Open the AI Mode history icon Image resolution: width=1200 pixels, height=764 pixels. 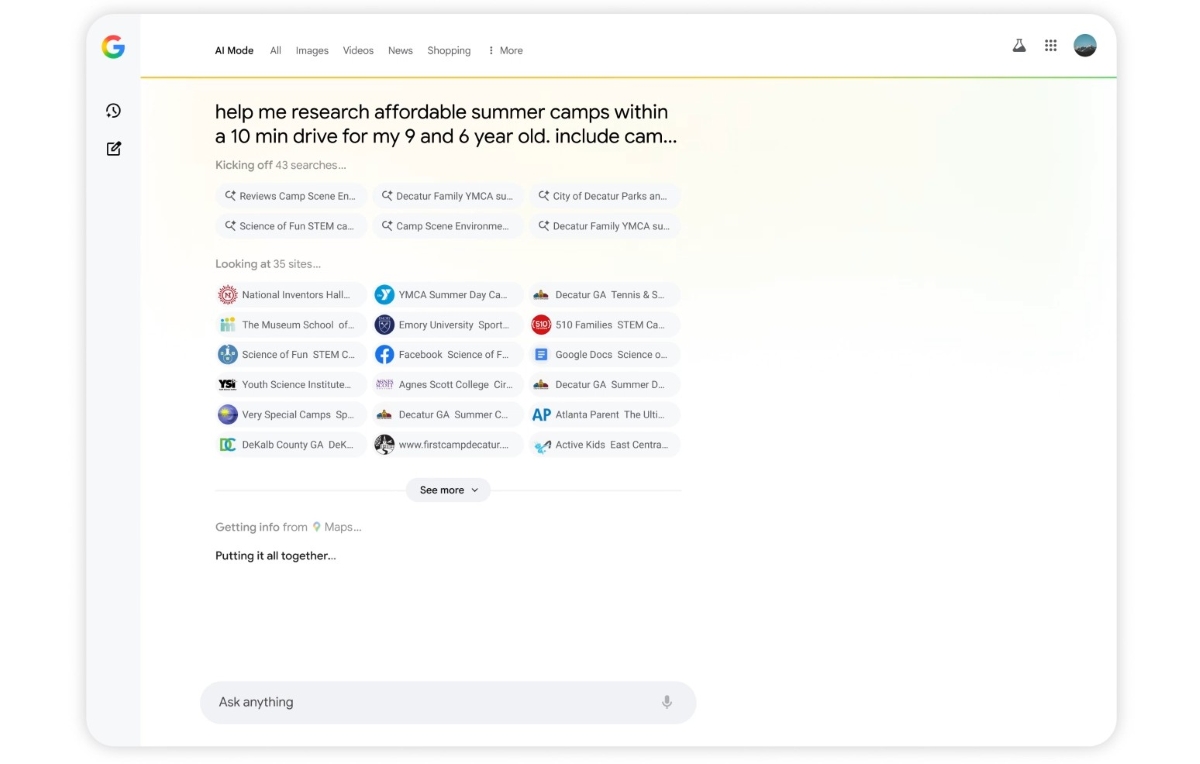(113, 111)
